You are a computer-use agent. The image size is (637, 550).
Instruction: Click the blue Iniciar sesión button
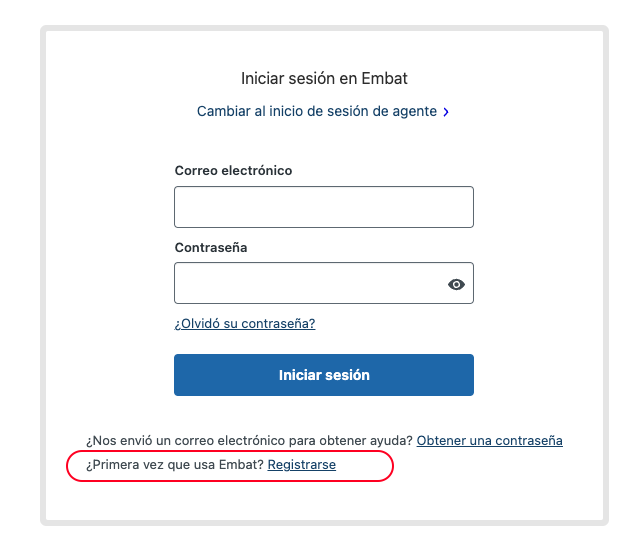click(324, 375)
